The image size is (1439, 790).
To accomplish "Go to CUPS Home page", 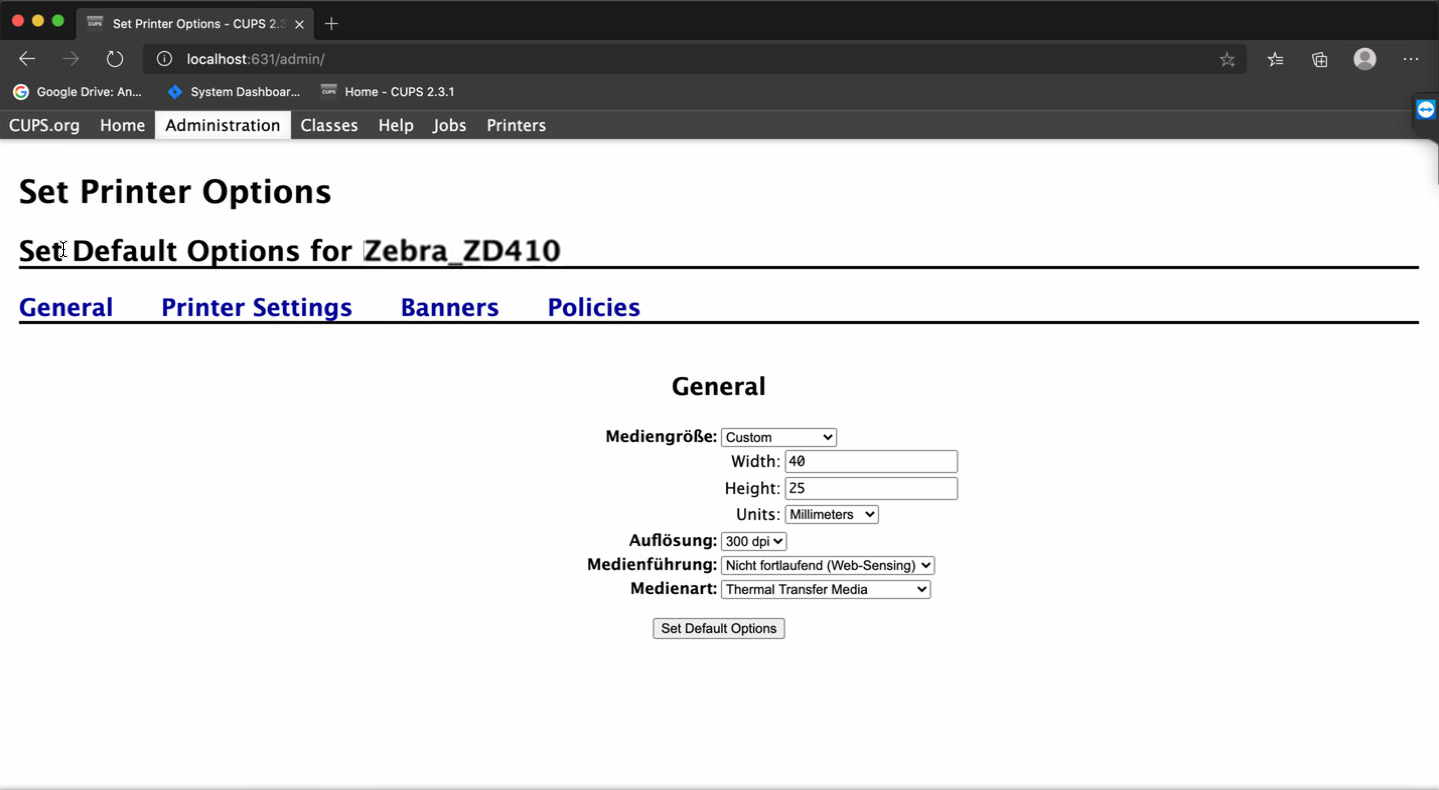I will (122, 125).
